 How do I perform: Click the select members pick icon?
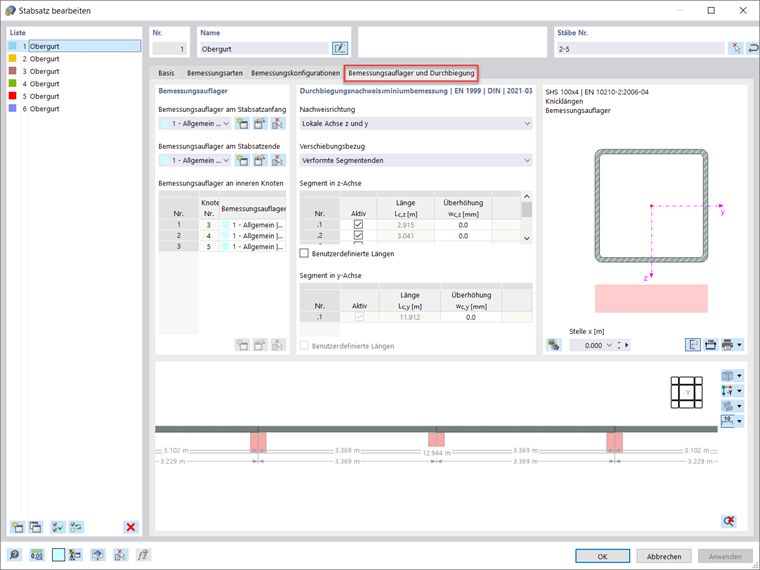(736, 48)
